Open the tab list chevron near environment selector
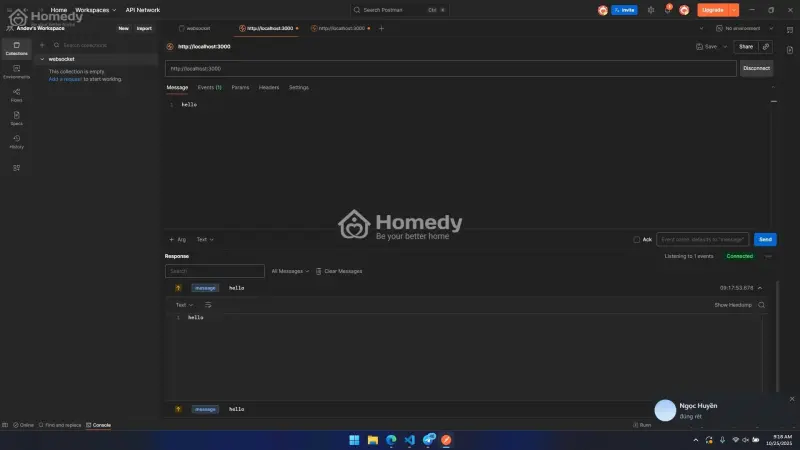Image resolution: width=800 pixels, height=450 pixels. (x=701, y=29)
